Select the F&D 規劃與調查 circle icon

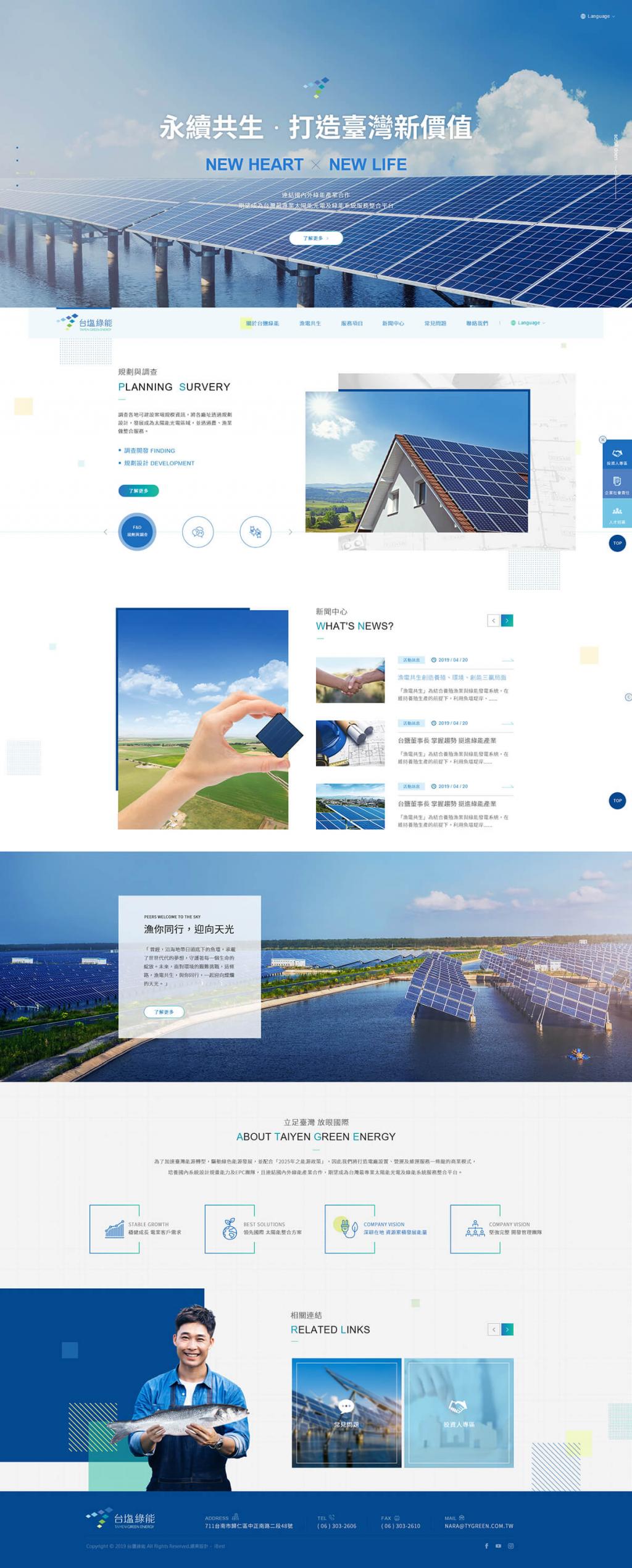(137, 532)
